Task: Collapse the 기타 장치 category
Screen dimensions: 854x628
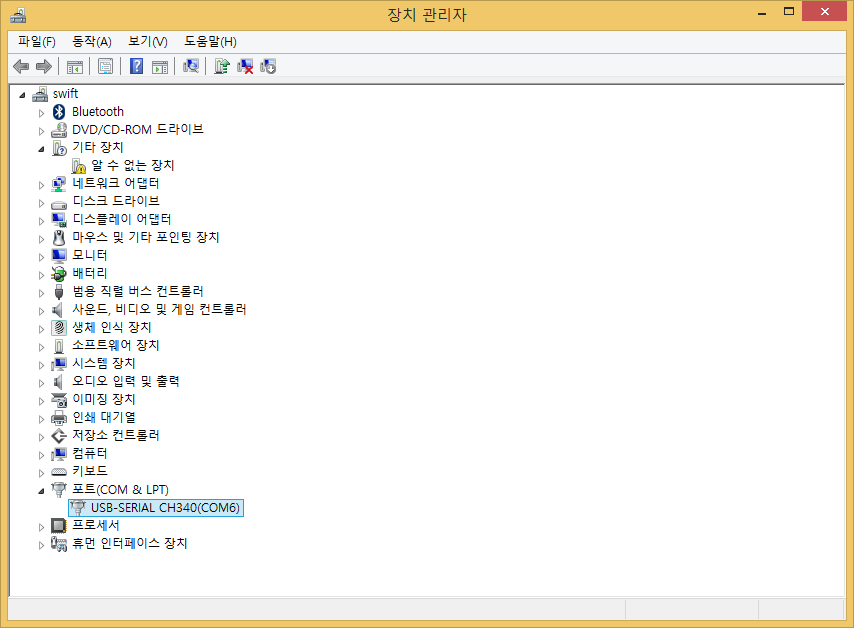Action: [x=41, y=149]
